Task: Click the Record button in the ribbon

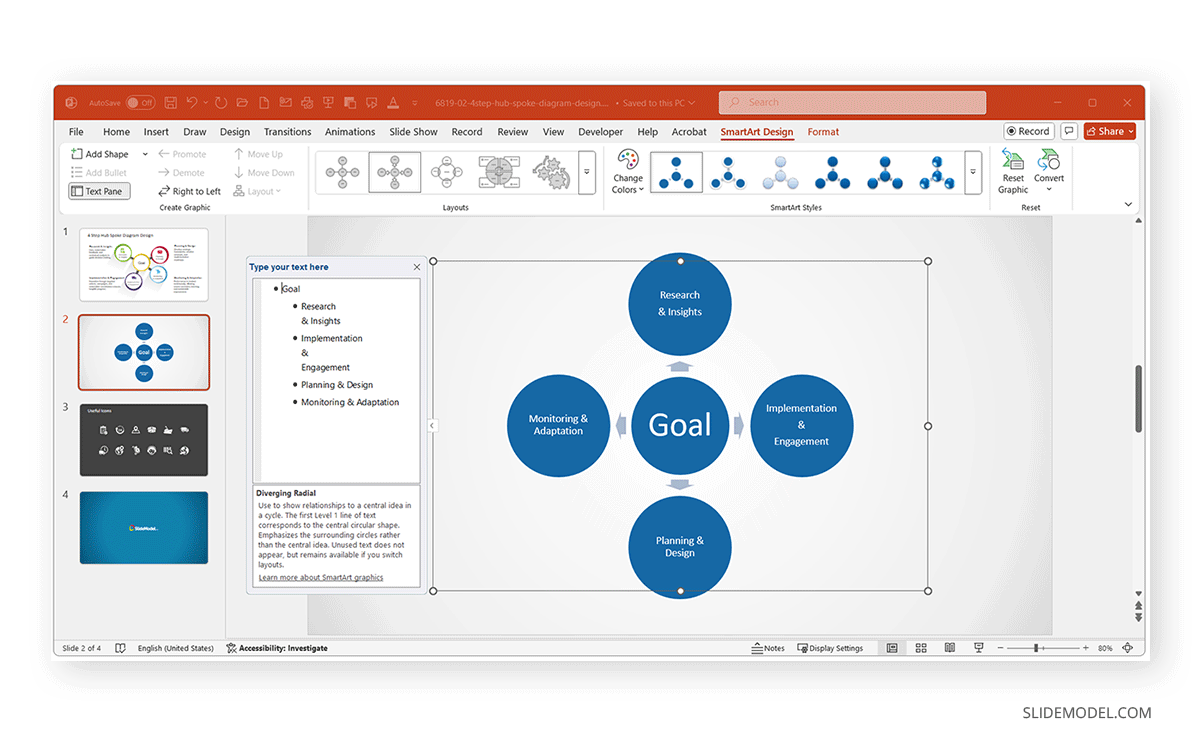Action: click(x=1028, y=131)
